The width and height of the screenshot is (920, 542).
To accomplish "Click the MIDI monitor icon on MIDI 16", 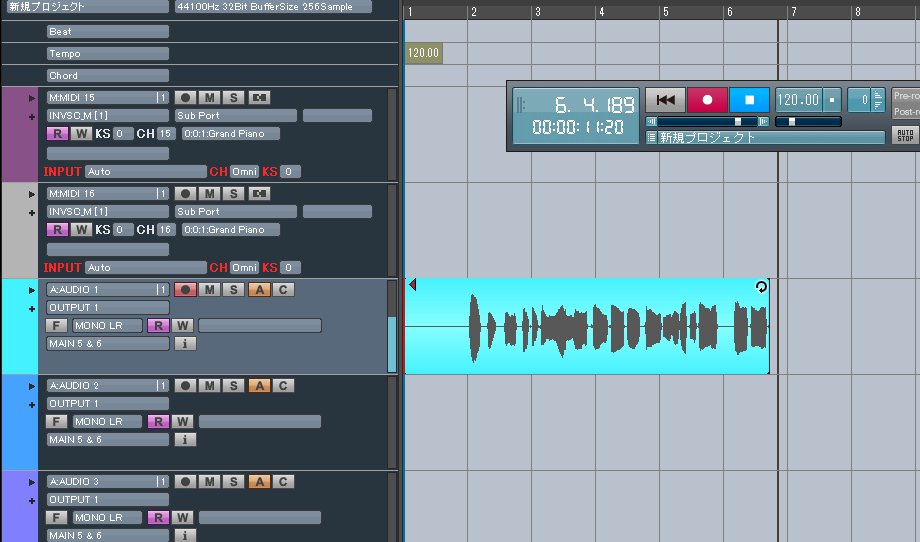I will 259,194.
